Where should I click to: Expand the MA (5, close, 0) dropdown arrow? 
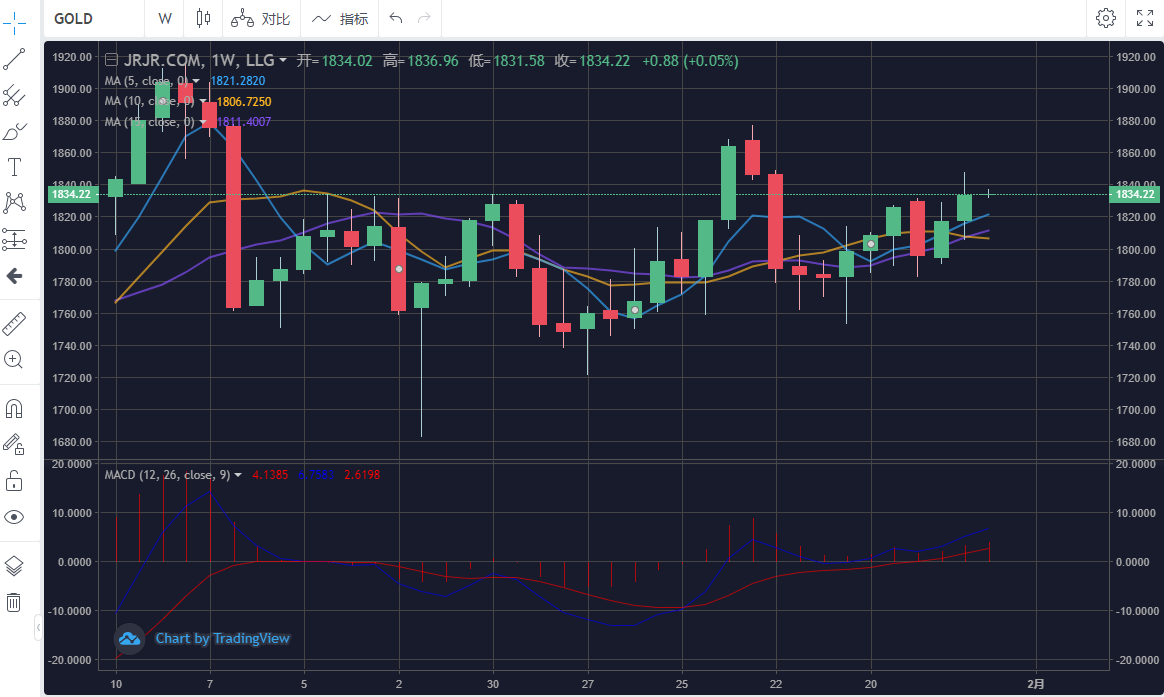(x=196, y=81)
